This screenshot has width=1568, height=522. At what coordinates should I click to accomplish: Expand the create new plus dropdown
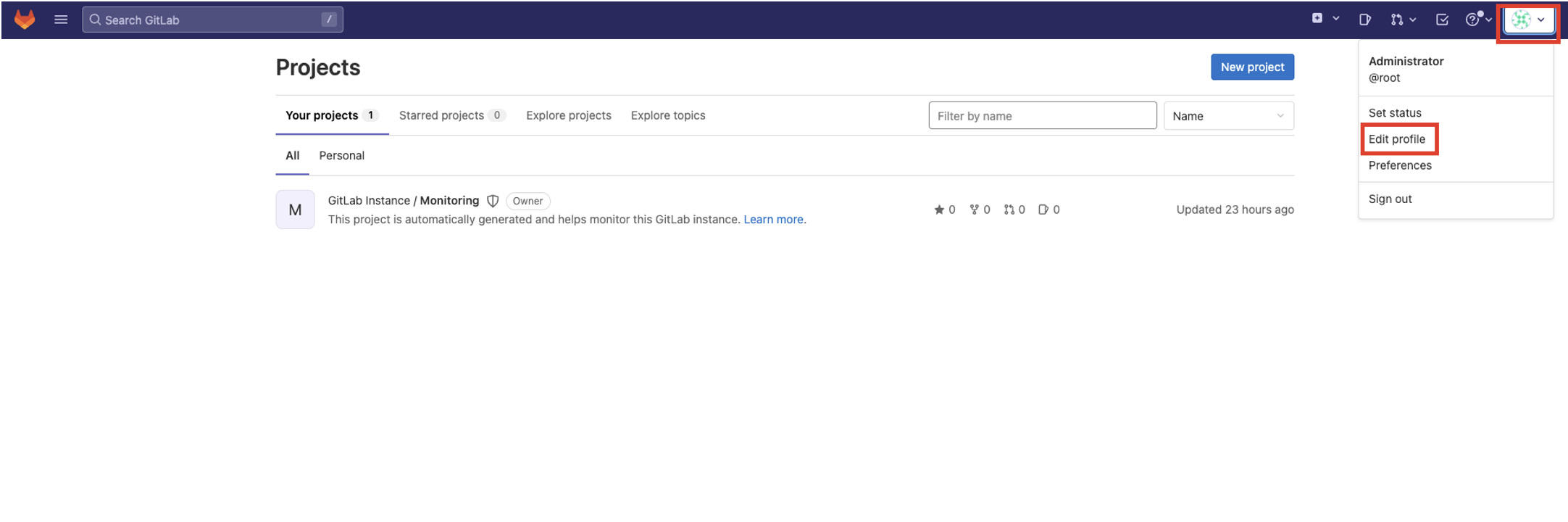tap(1325, 19)
